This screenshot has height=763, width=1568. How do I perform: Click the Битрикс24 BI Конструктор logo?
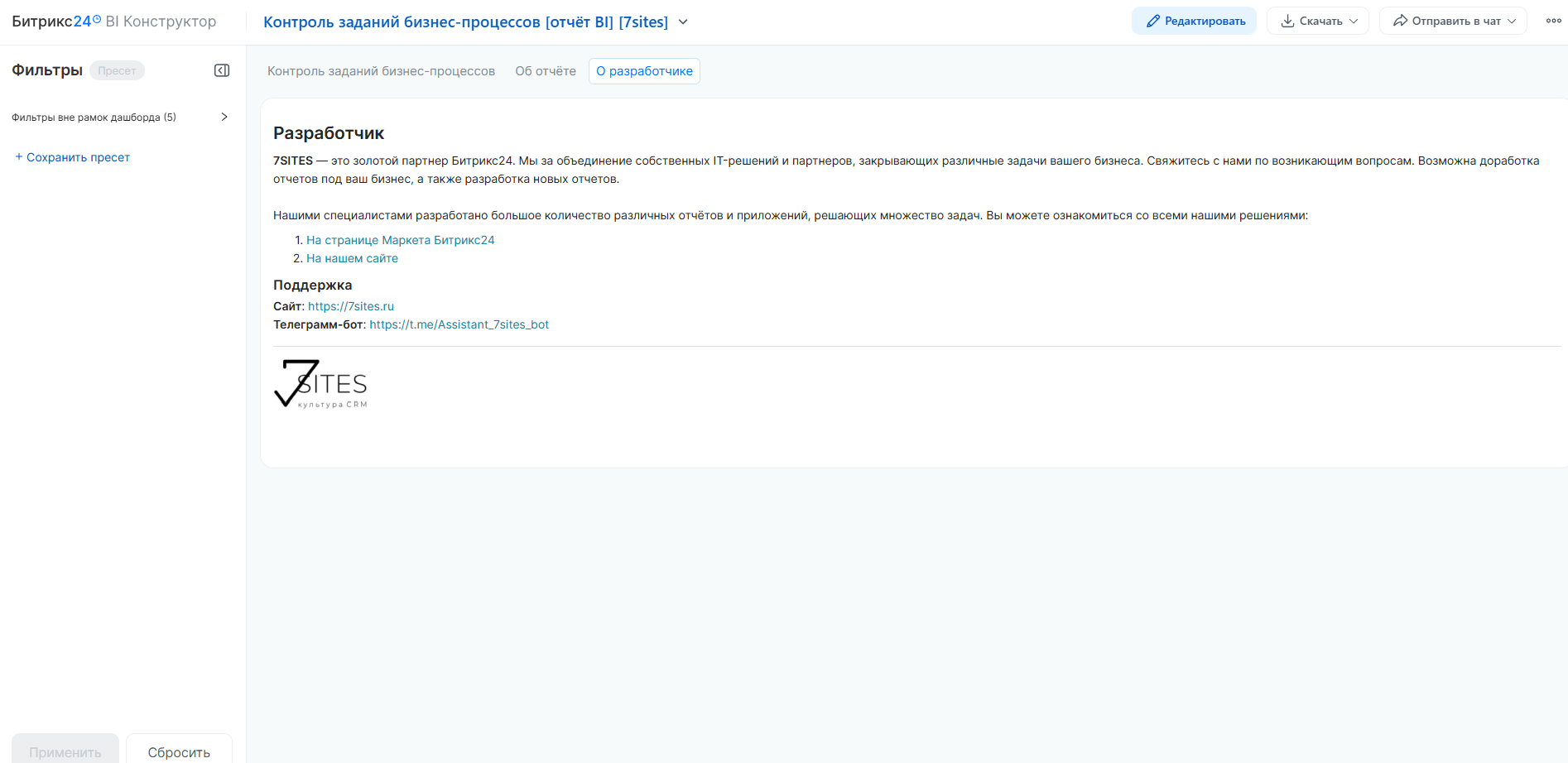pos(114,22)
